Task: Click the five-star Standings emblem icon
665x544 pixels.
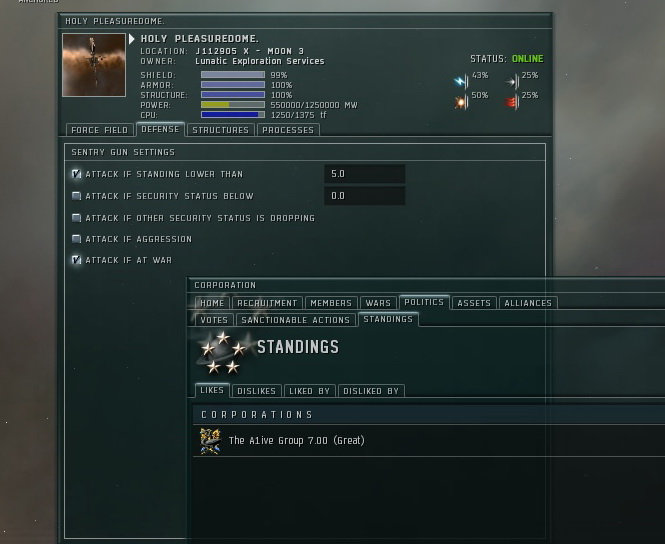Action: 224,352
